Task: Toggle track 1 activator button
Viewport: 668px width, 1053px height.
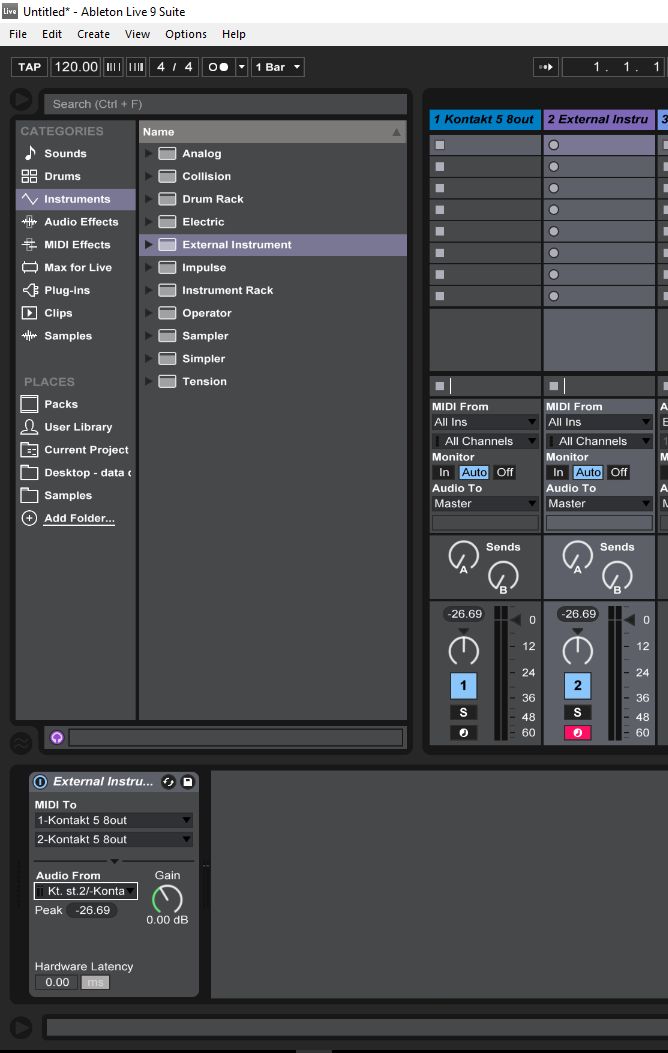Action: 463,686
